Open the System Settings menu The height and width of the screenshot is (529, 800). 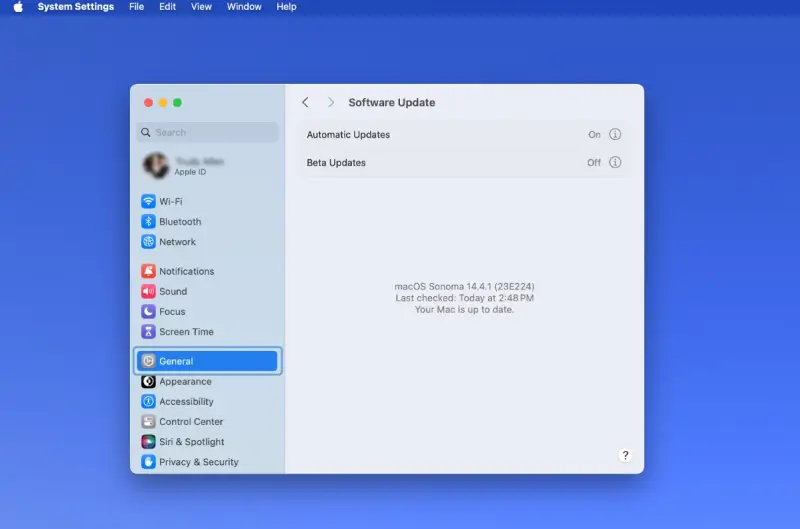[x=76, y=7]
